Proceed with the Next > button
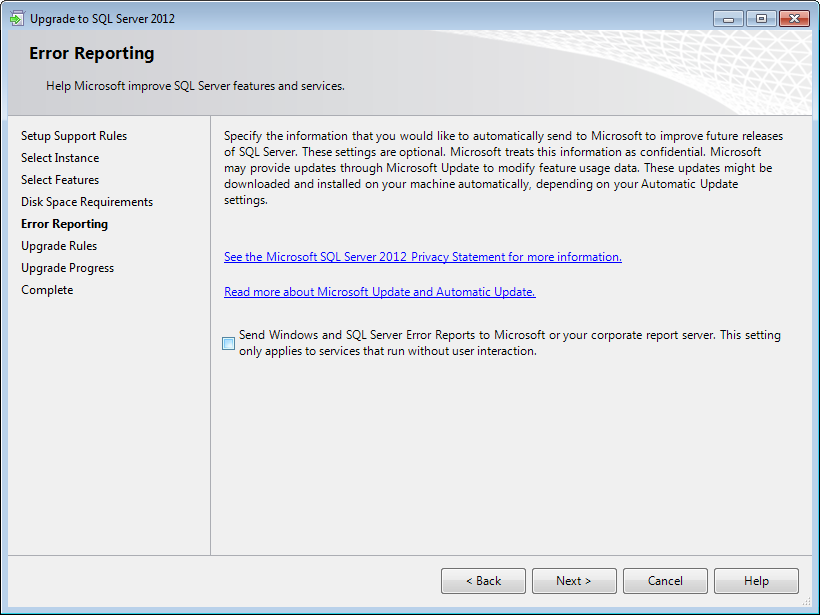 tap(574, 581)
